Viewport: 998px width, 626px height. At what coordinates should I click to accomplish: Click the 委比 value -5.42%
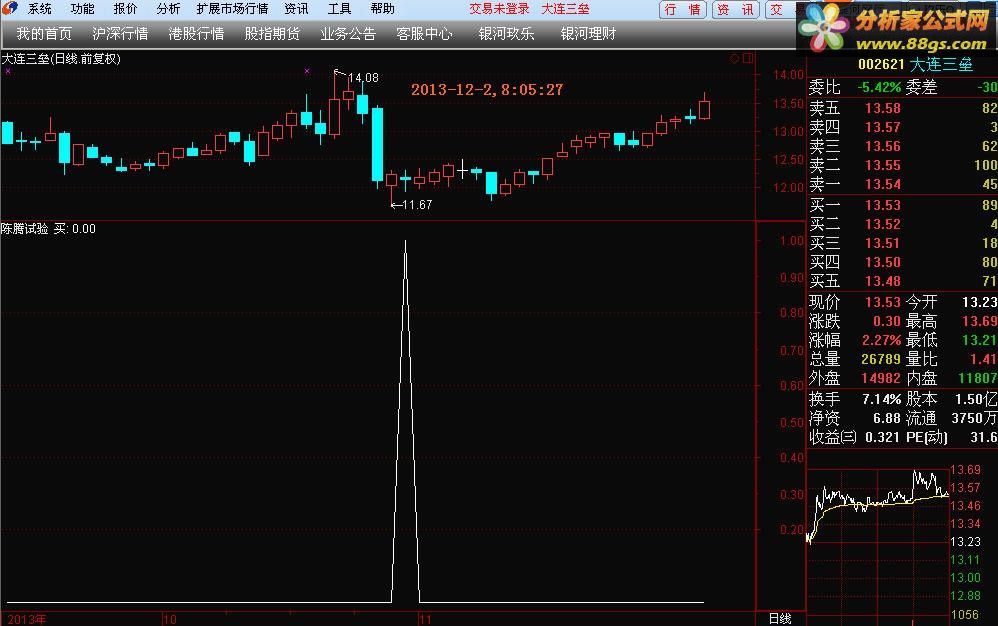tap(879, 87)
